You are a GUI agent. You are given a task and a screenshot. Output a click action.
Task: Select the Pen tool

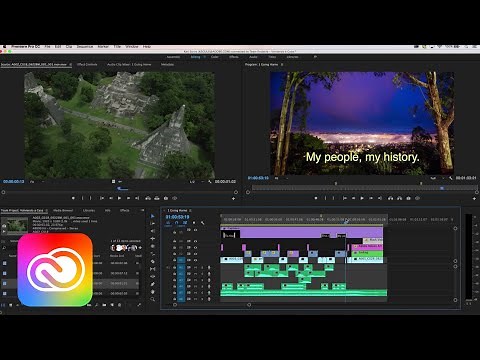[153, 284]
